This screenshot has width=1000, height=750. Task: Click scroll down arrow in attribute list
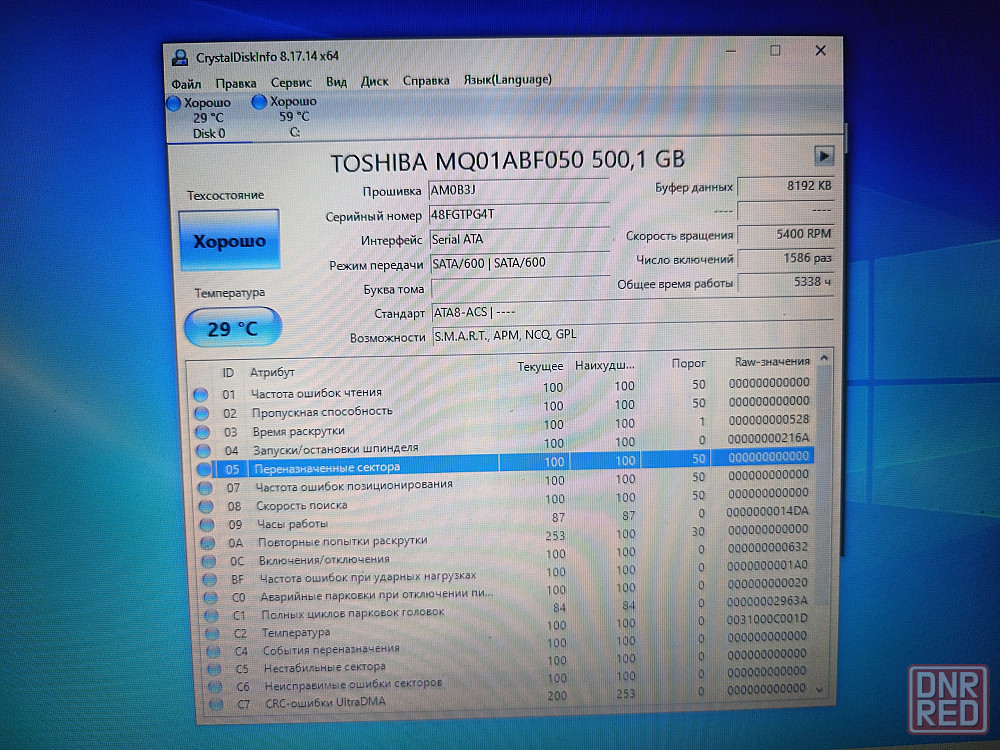[820, 689]
